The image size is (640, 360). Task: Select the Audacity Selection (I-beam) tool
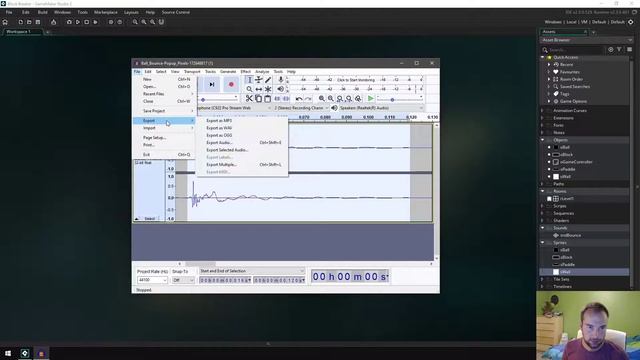pyautogui.click(x=250, y=80)
